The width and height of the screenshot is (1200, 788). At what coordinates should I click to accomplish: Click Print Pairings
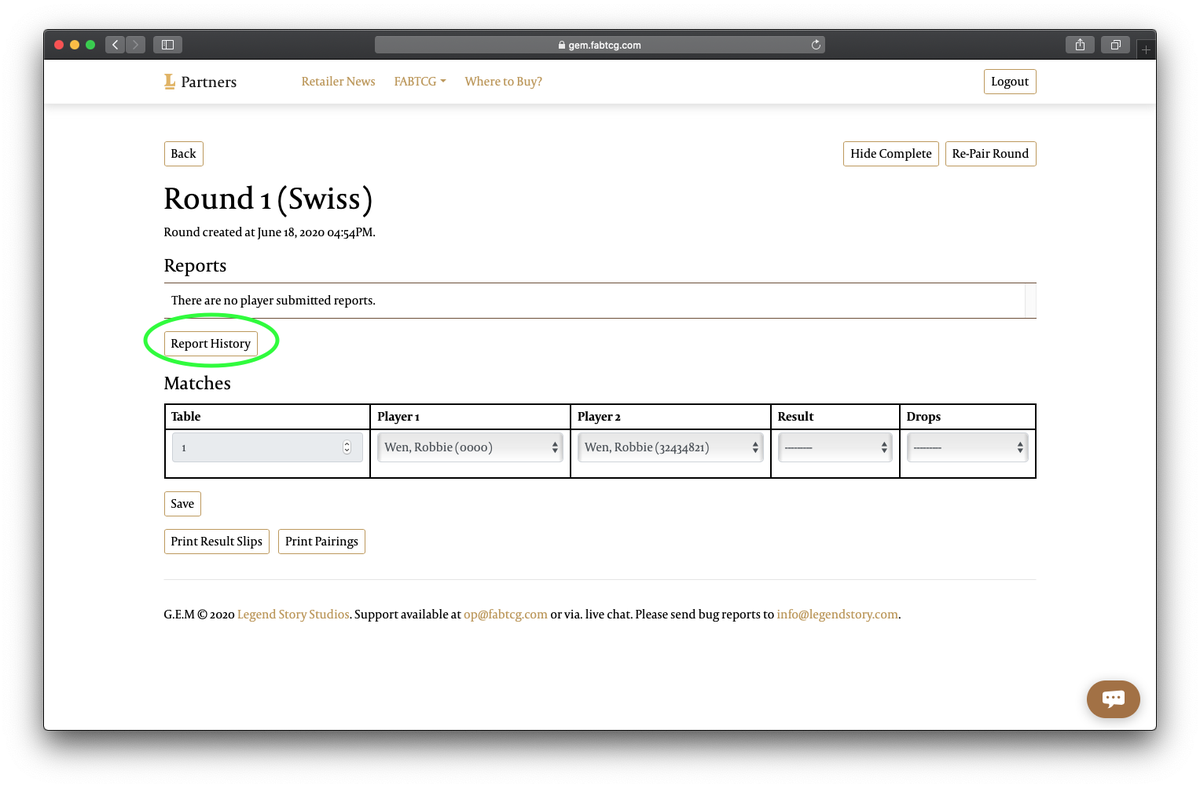click(x=321, y=542)
